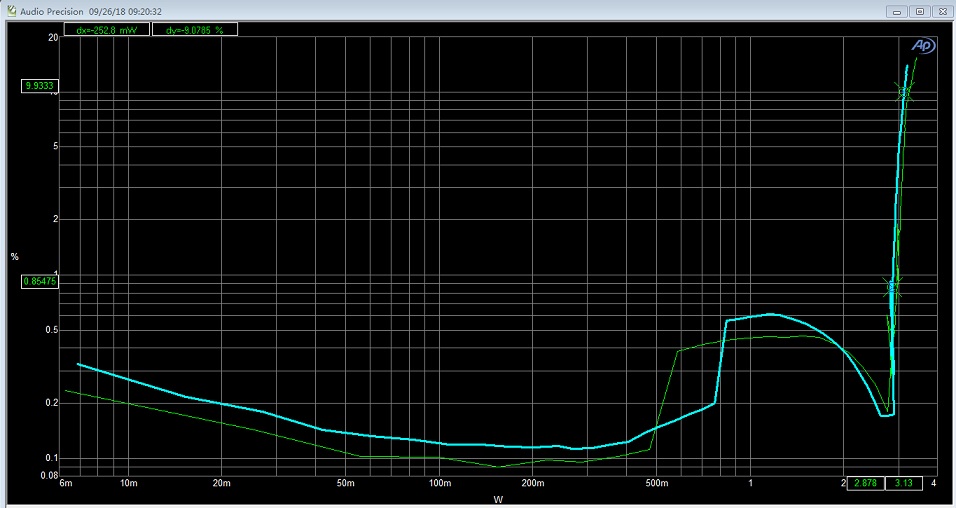Click the X-axis left value 6m
The image size is (956, 508).
[66, 484]
